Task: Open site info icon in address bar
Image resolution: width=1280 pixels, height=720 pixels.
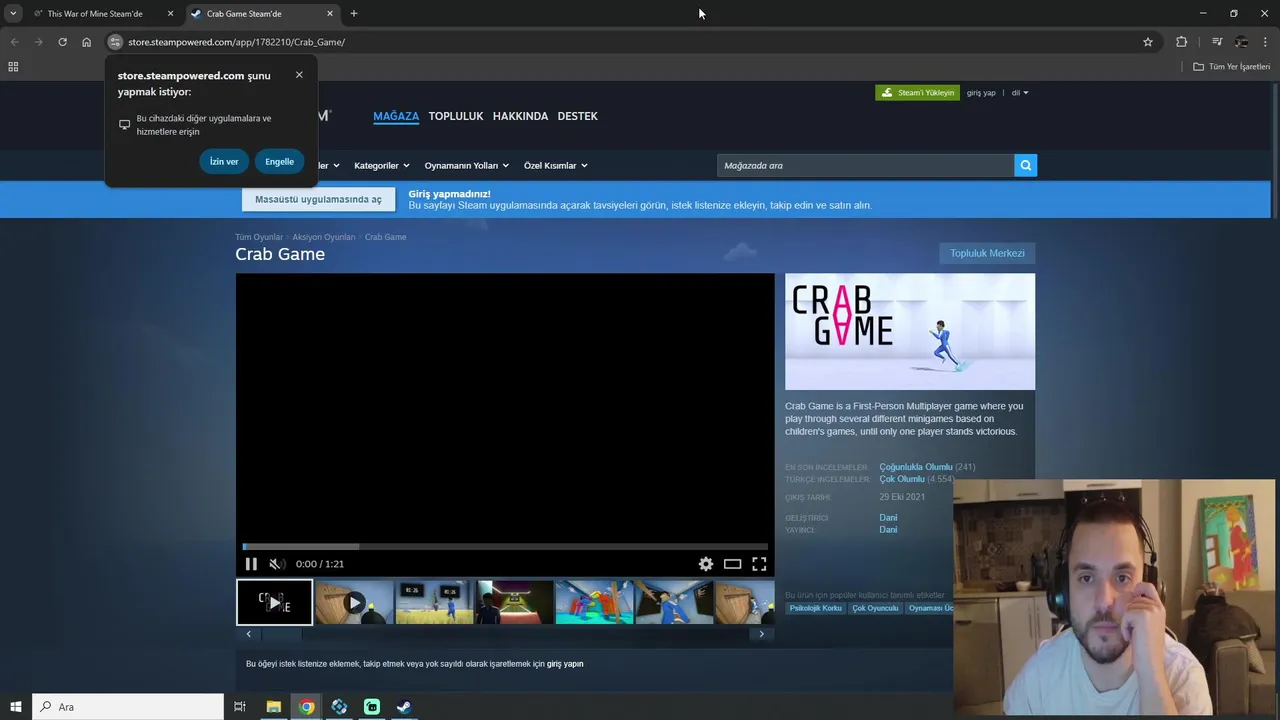Action: 115,42
